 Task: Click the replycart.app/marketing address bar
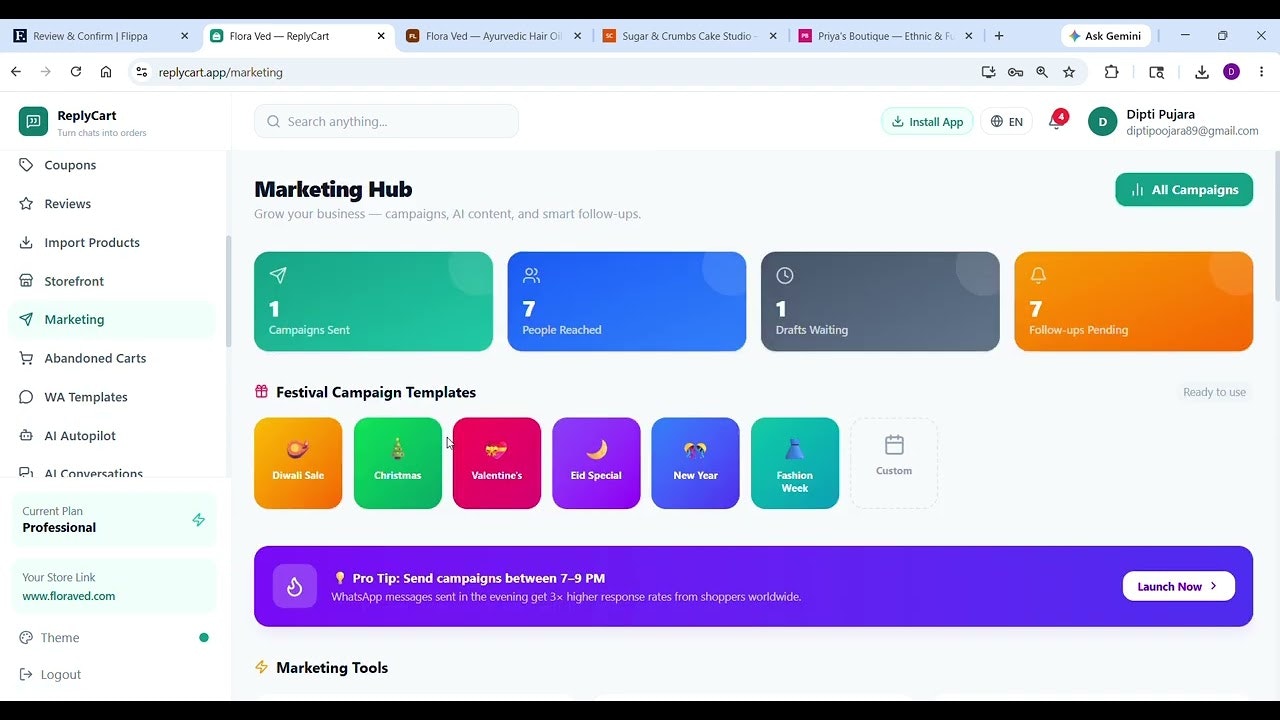[560, 72]
